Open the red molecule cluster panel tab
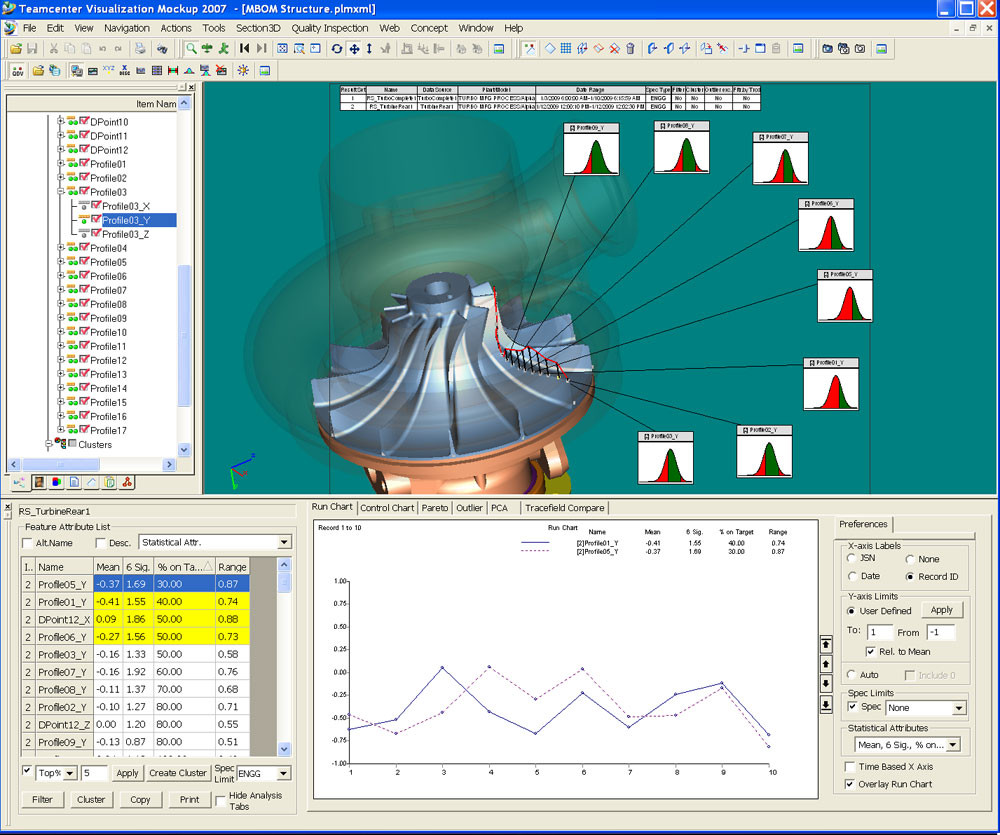 (127, 482)
